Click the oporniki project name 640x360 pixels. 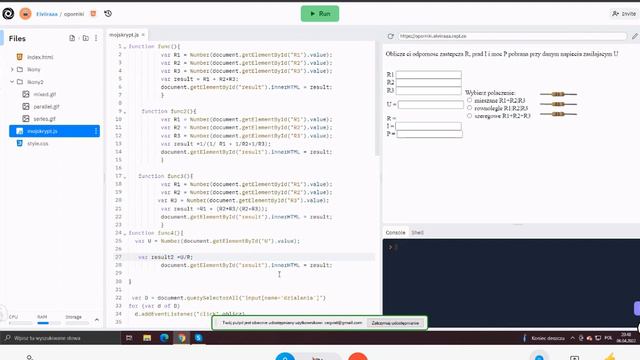[x=74, y=14]
